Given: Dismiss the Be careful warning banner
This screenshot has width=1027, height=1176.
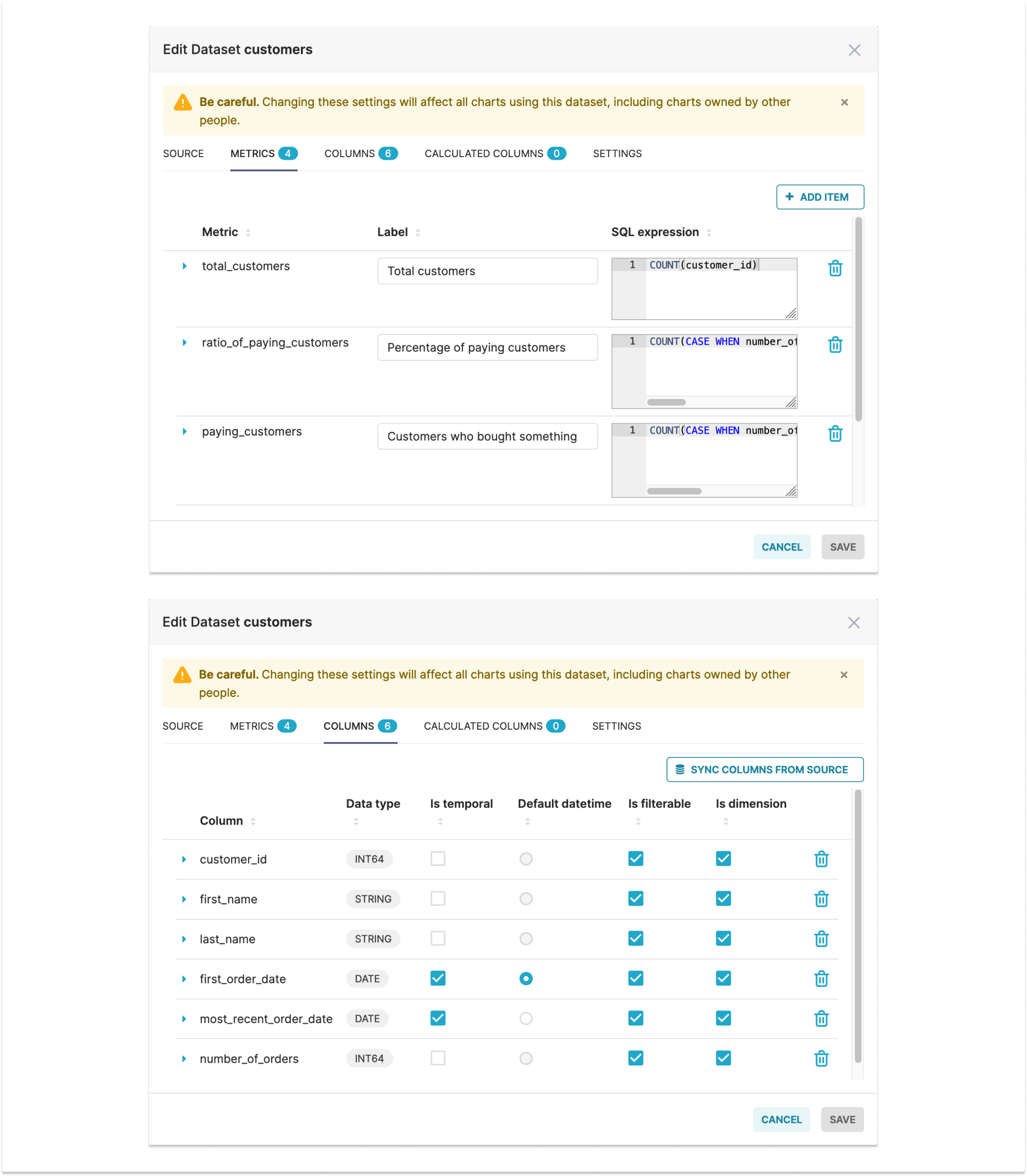Looking at the screenshot, I should [844, 102].
